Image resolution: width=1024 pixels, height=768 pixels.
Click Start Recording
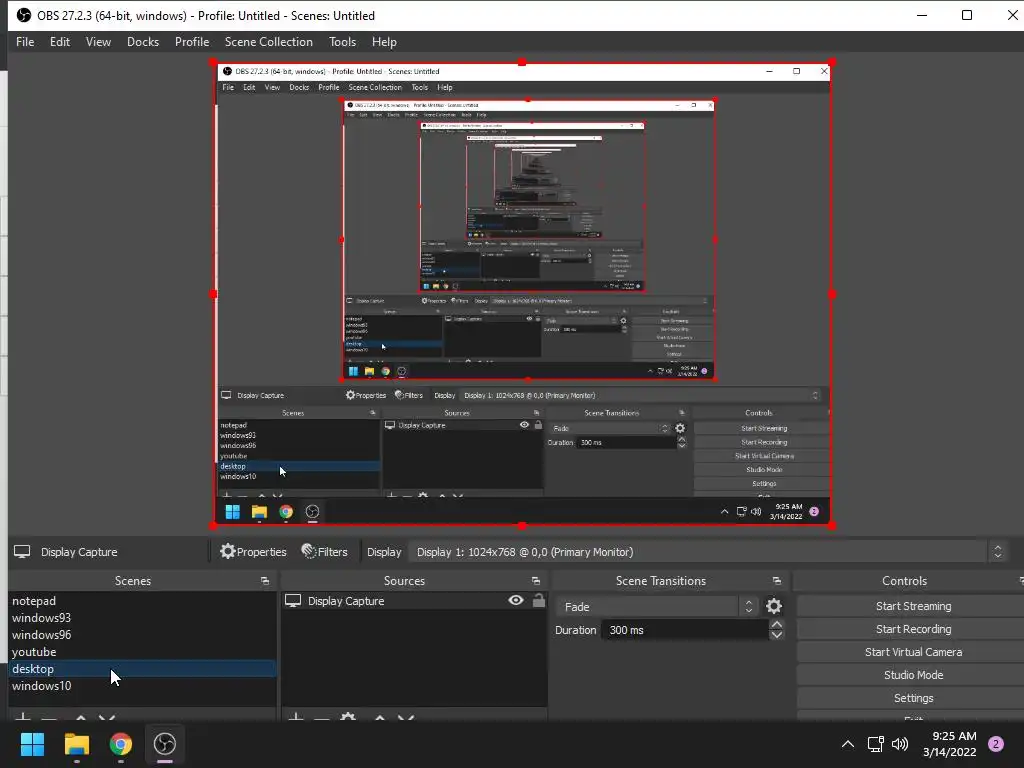913,629
